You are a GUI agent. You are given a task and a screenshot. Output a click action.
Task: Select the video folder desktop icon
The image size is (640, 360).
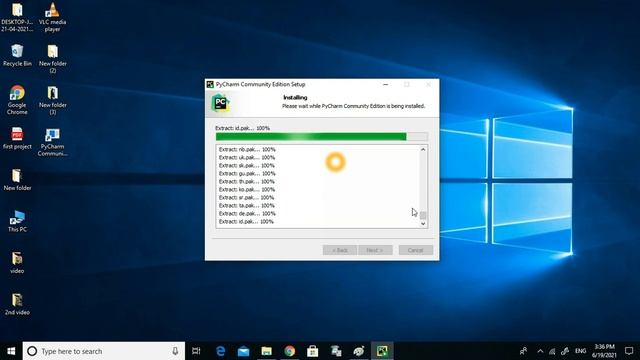pyautogui.click(x=17, y=262)
